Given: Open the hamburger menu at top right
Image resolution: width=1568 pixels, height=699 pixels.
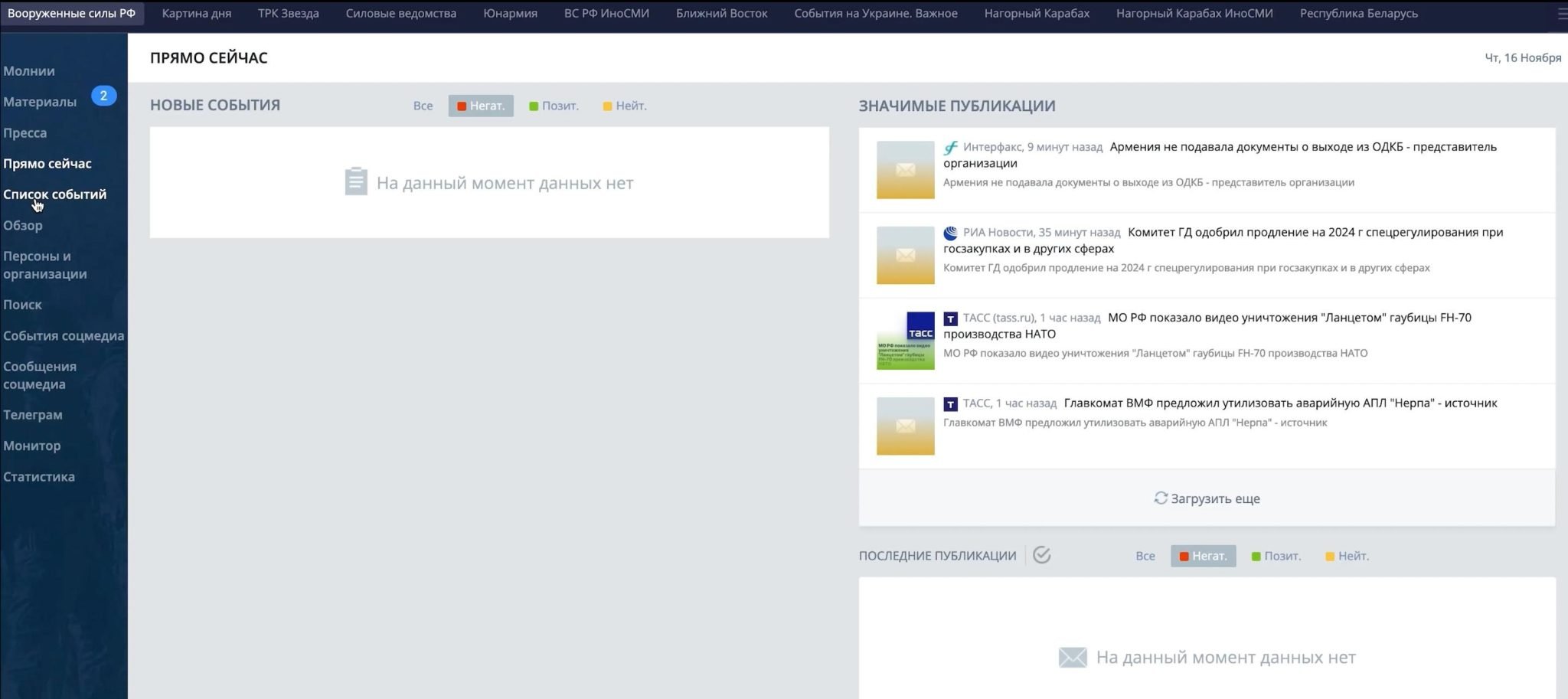Looking at the screenshot, I should click(1561, 14).
